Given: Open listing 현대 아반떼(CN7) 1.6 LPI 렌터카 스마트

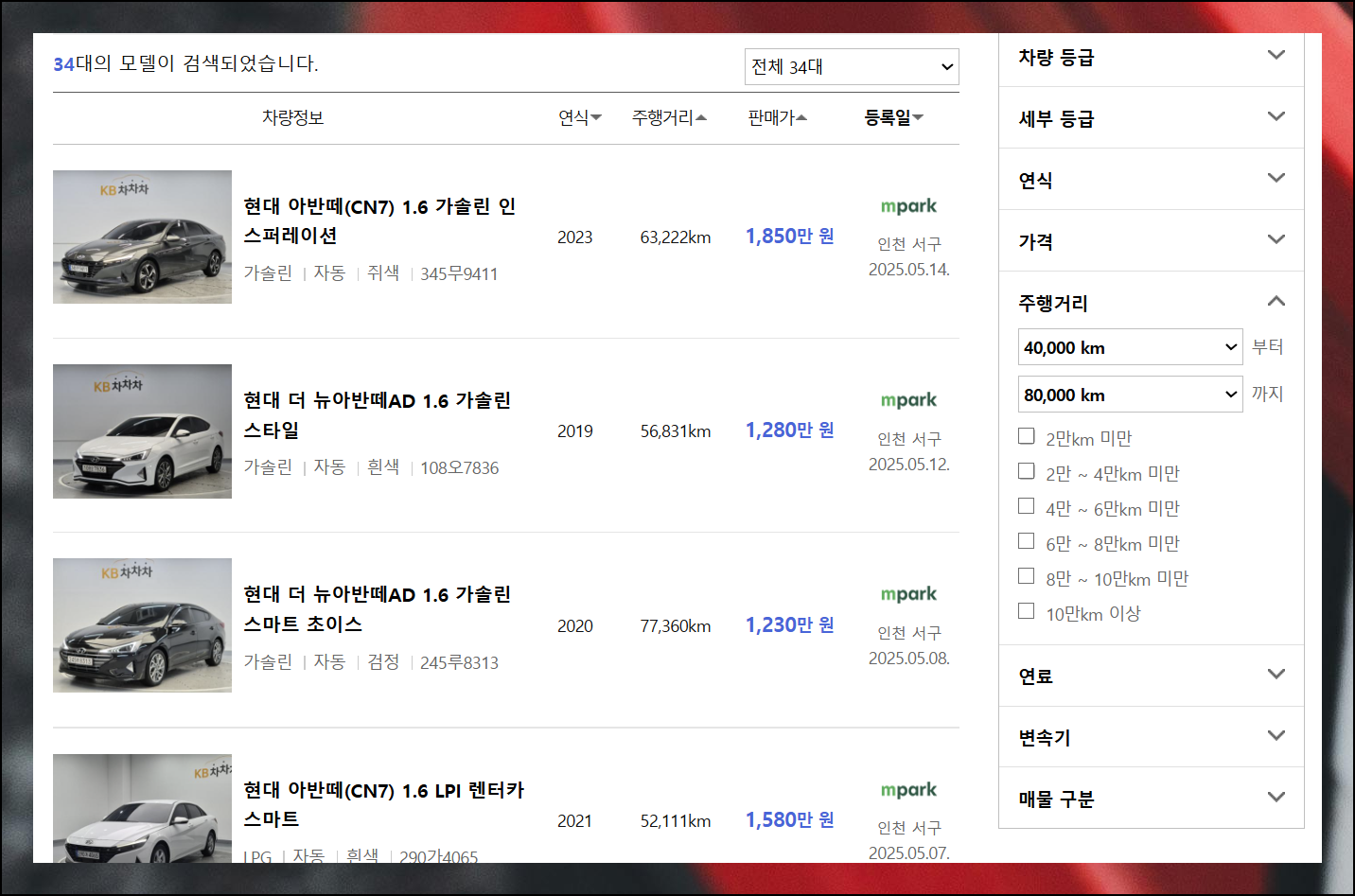Looking at the screenshot, I should (x=383, y=804).
